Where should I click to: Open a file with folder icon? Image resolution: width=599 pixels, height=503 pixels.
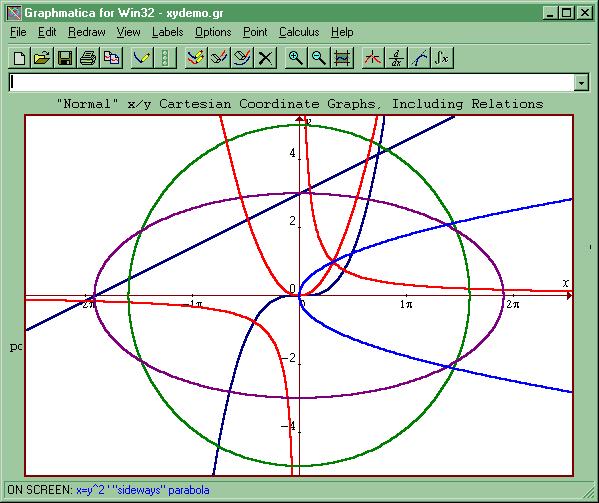[42, 58]
